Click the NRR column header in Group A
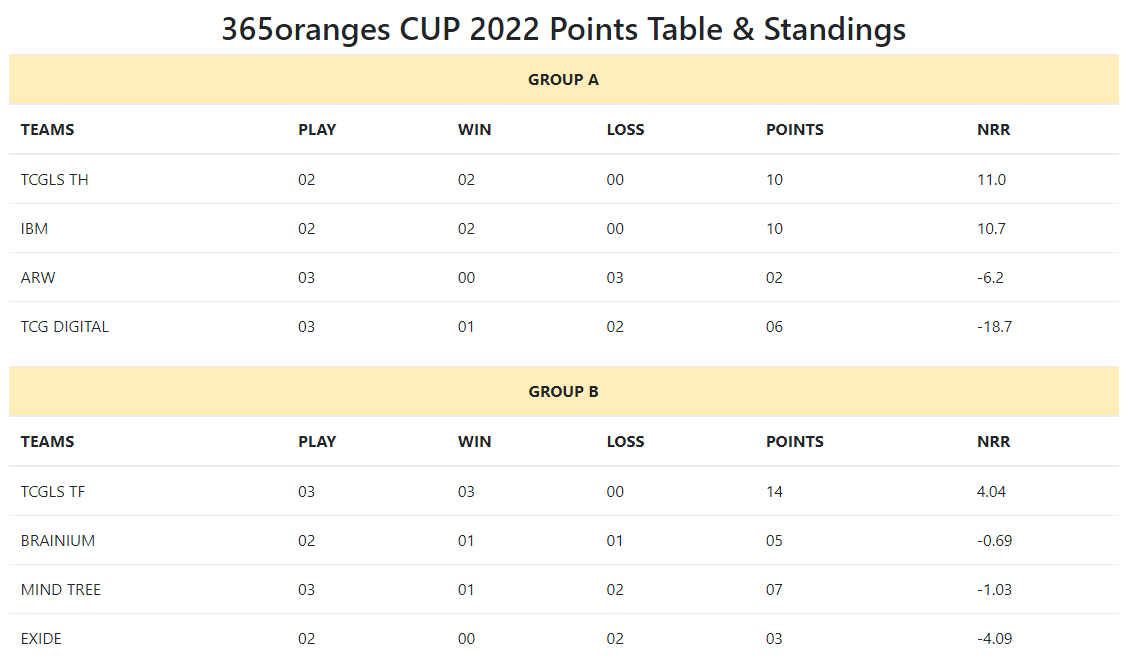The image size is (1128, 661). coord(993,130)
